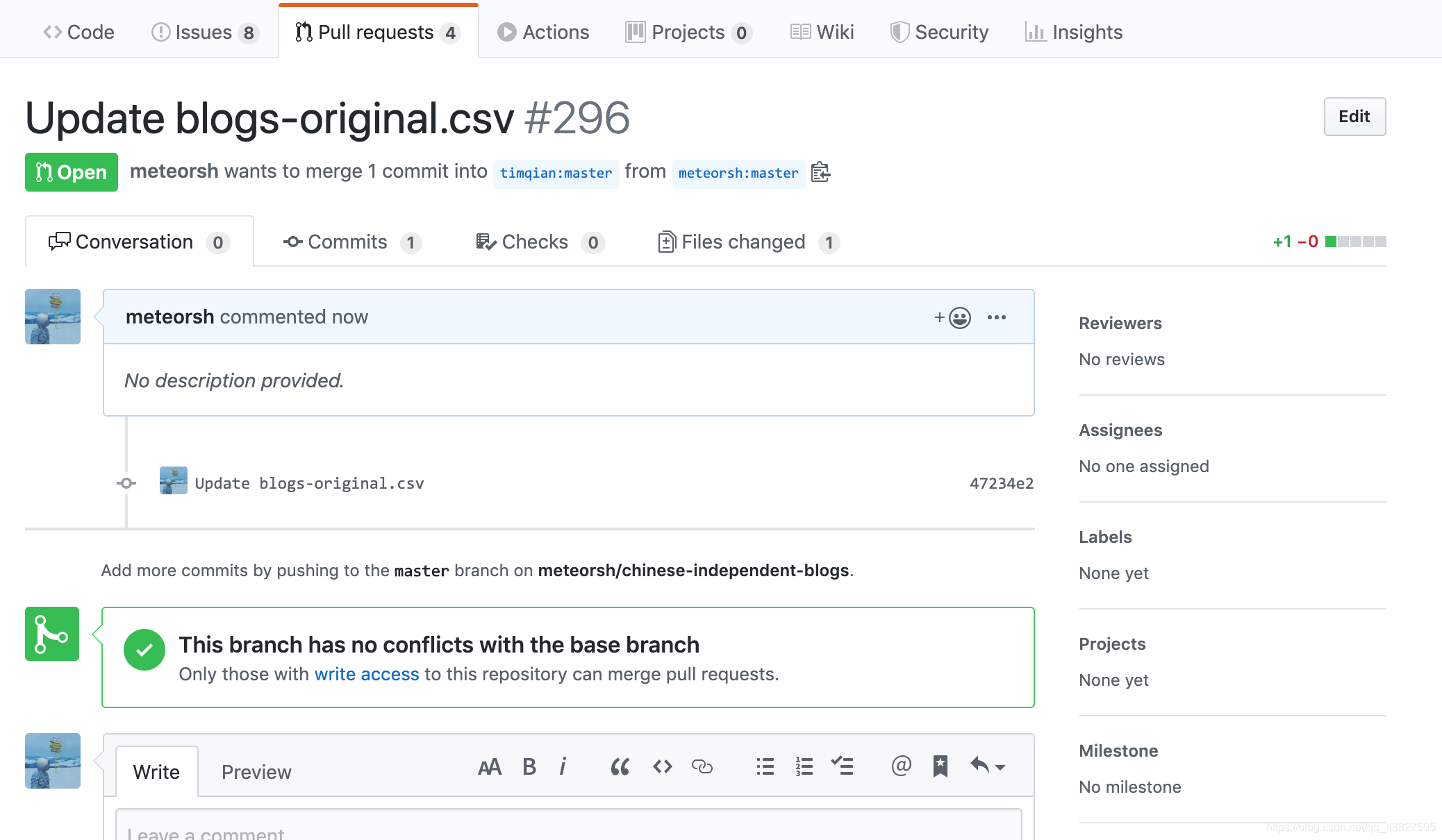Click meteorsh avatar beside the comment

coord(53,317)
